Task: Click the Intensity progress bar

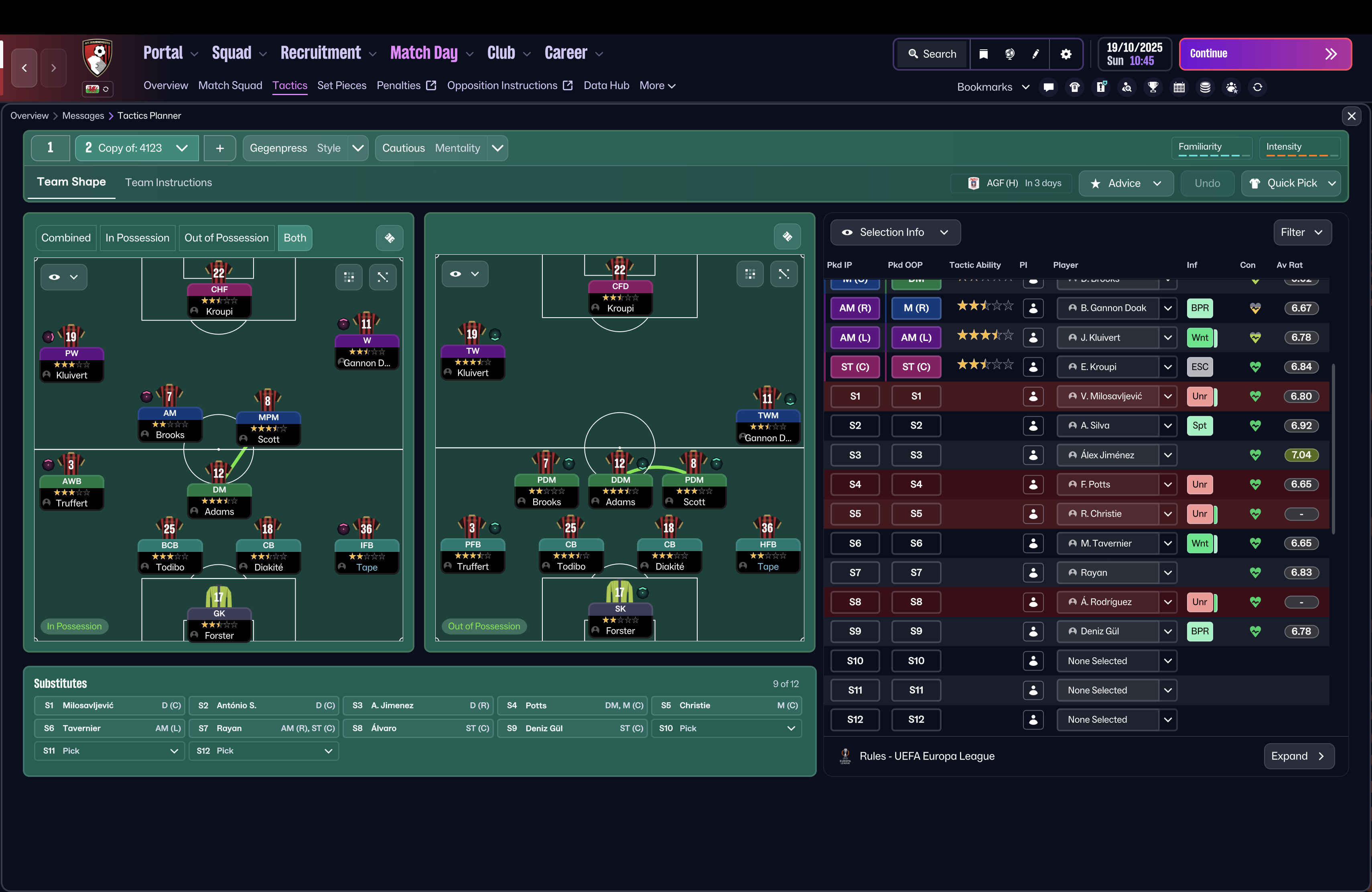Action: tap(1299, 149)
